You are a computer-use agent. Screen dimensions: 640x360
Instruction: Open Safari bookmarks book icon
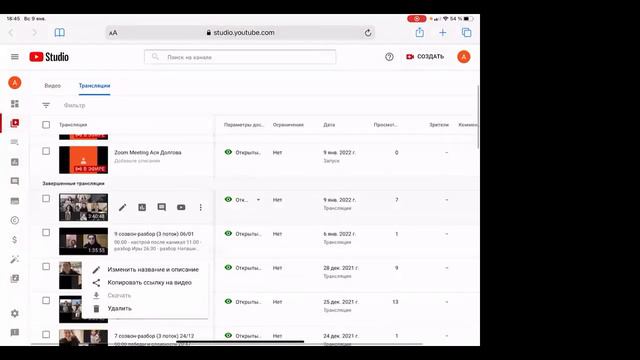(60, 32)
